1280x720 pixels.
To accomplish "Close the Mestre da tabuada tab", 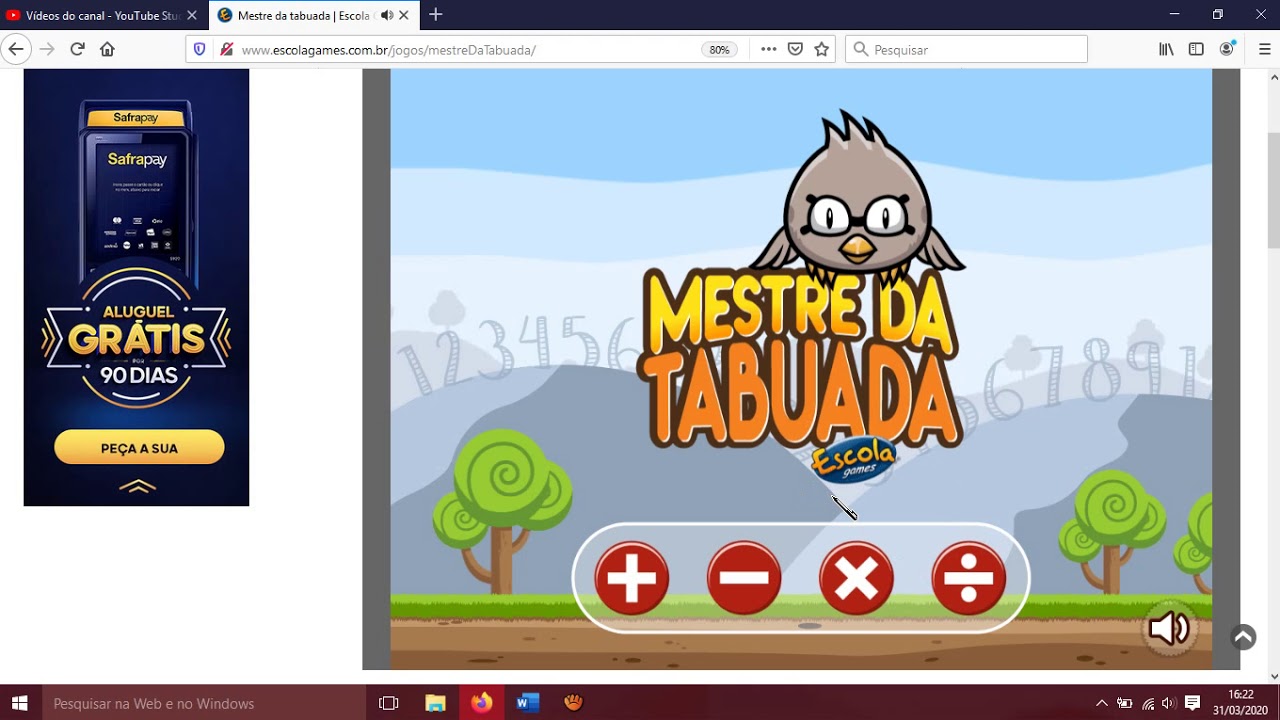I will tap(404, 15).
